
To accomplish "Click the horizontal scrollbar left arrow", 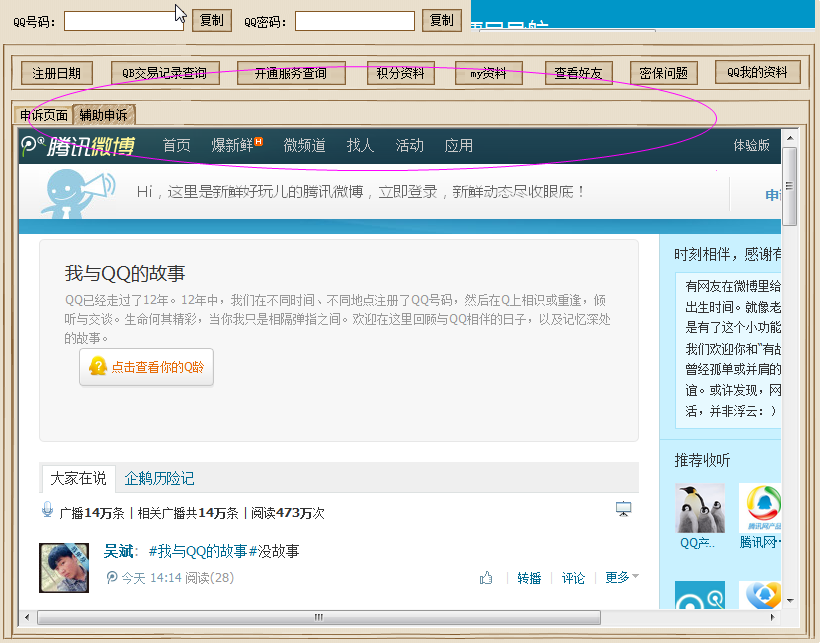I will click(27, 617).
